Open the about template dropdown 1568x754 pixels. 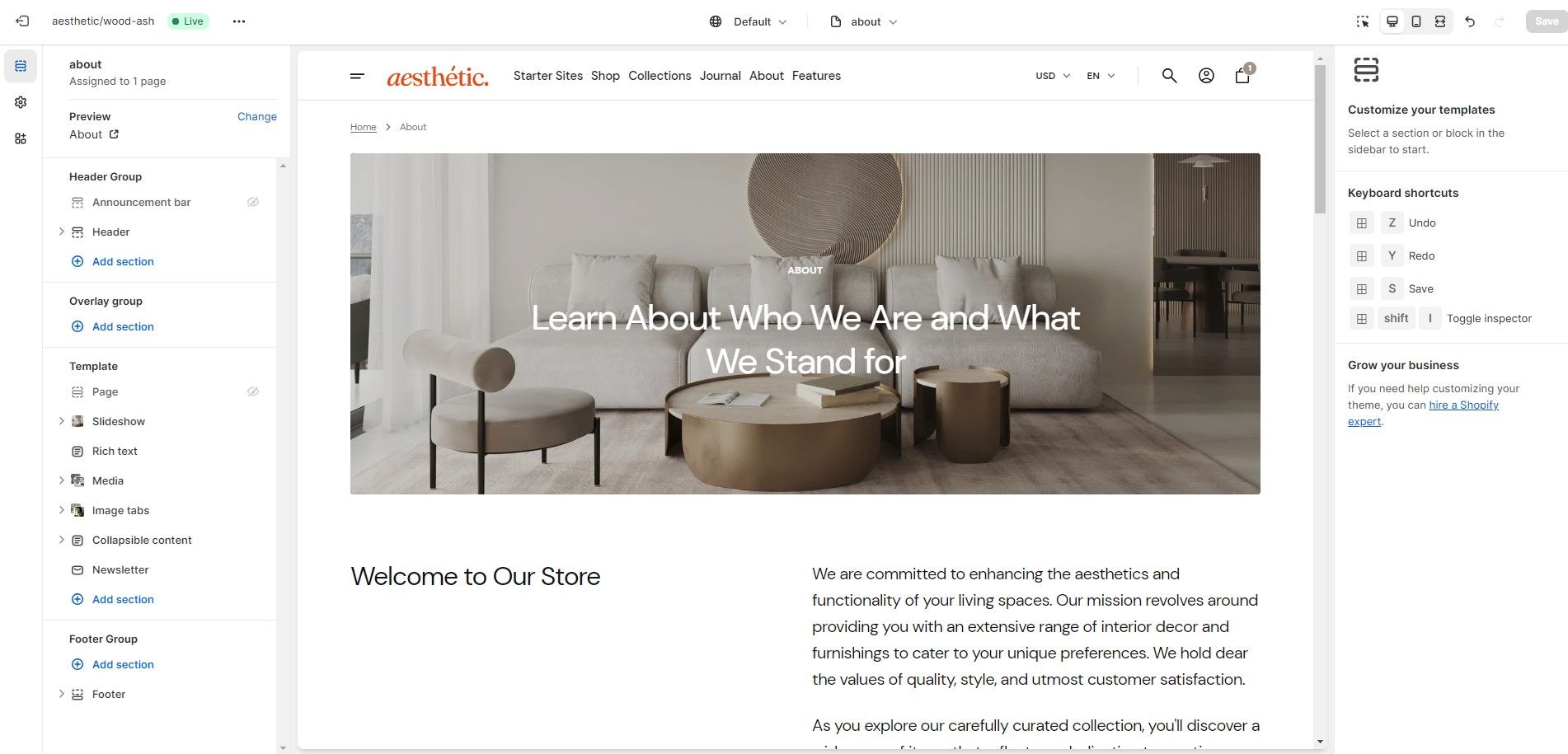(863, 21)
